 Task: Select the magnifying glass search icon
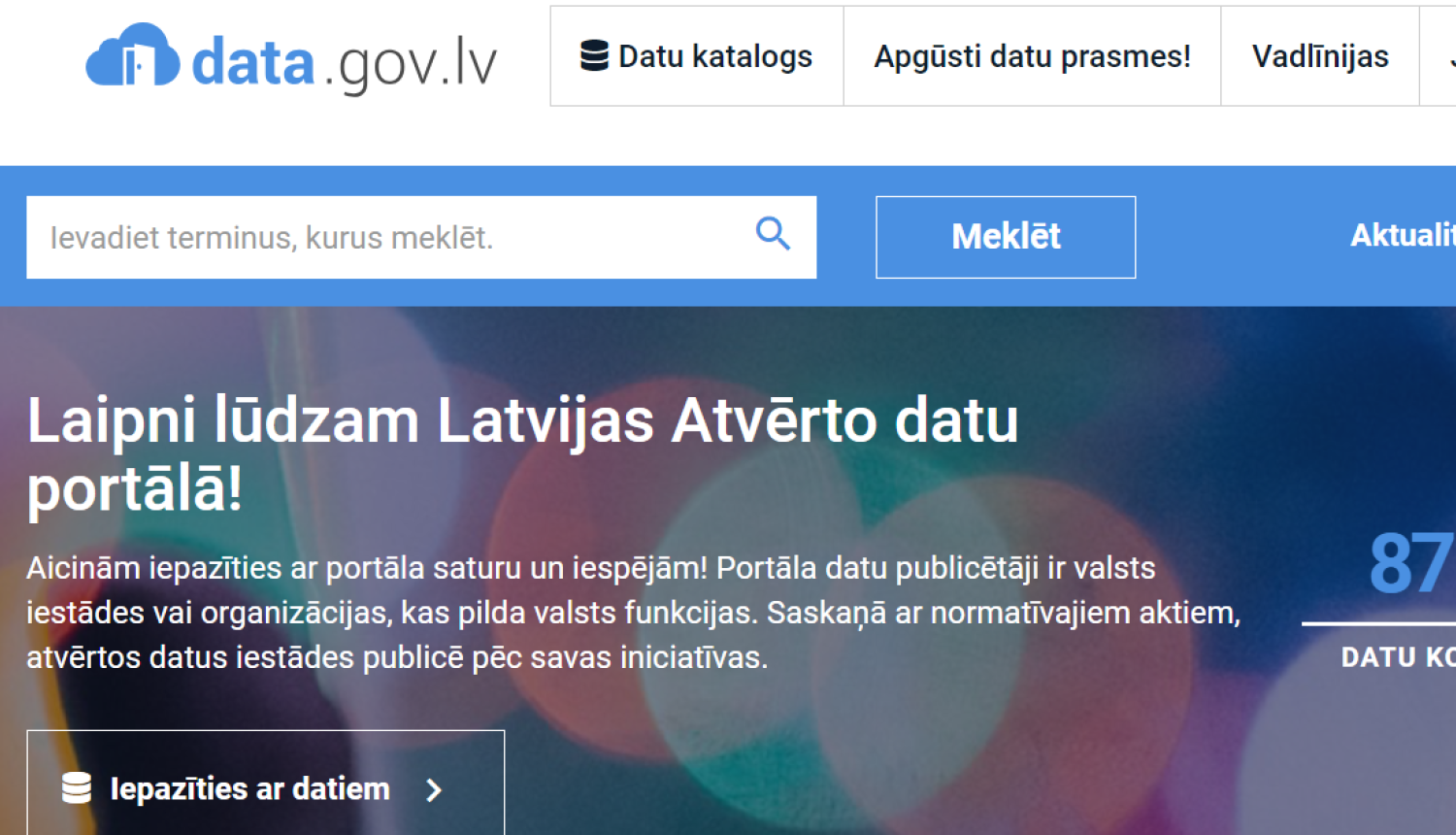[x=772, y=234]
